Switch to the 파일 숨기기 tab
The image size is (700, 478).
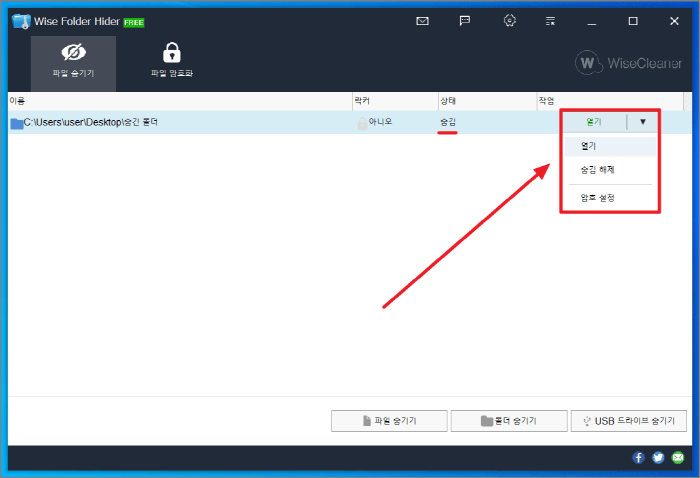pos(73,63)
